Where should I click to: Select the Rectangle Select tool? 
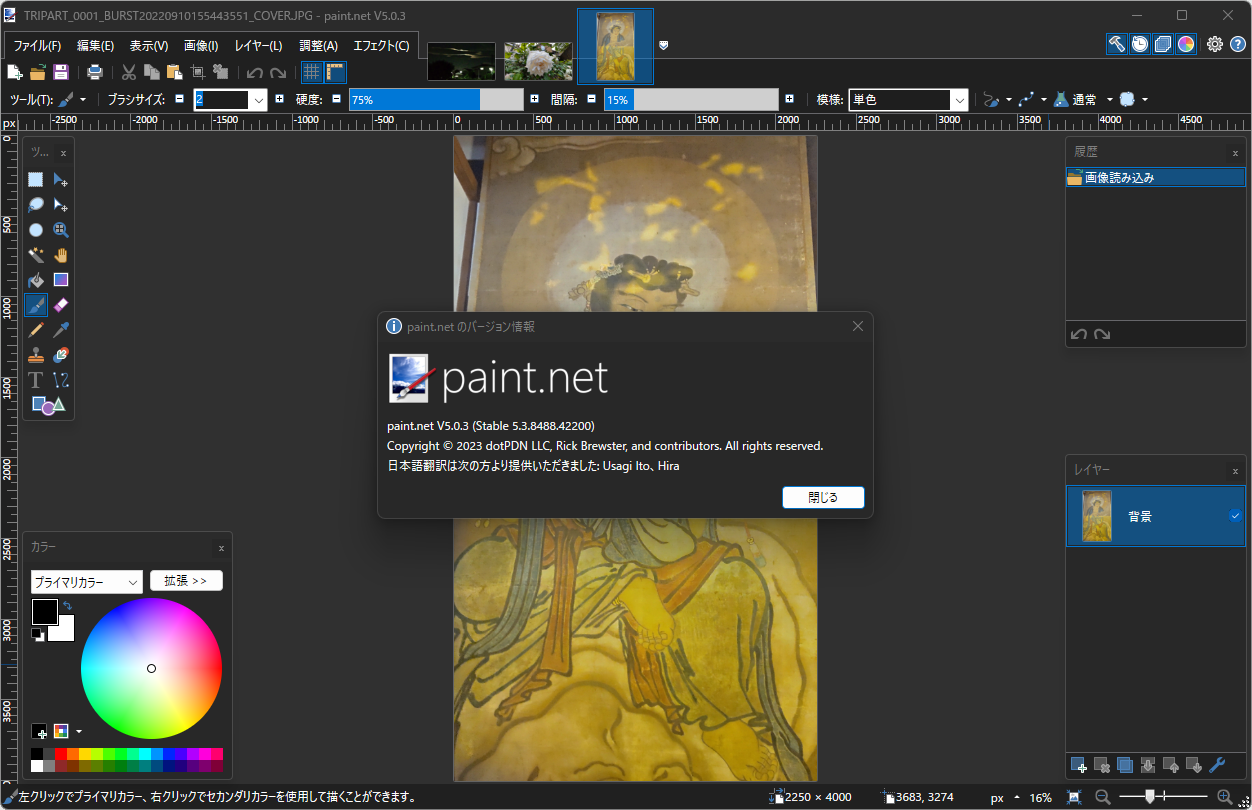coord(35,180)
